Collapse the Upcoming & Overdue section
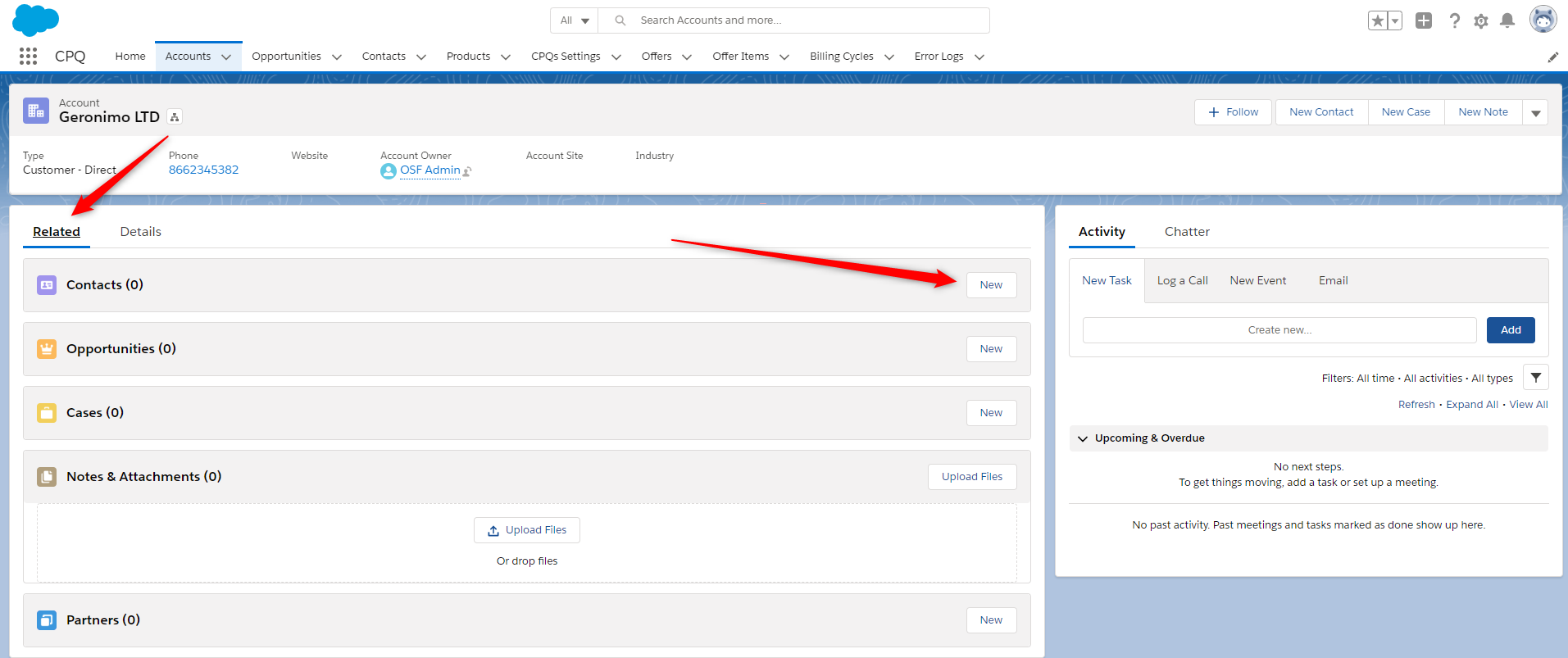Screen dimensions: 1568x658 click(x=1083, y=438)
